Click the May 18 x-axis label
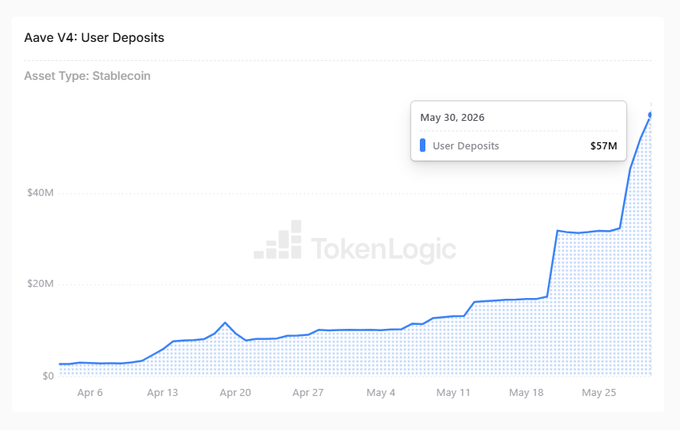Viewport: 680px width, 430px height. click(x=526, y=393)
